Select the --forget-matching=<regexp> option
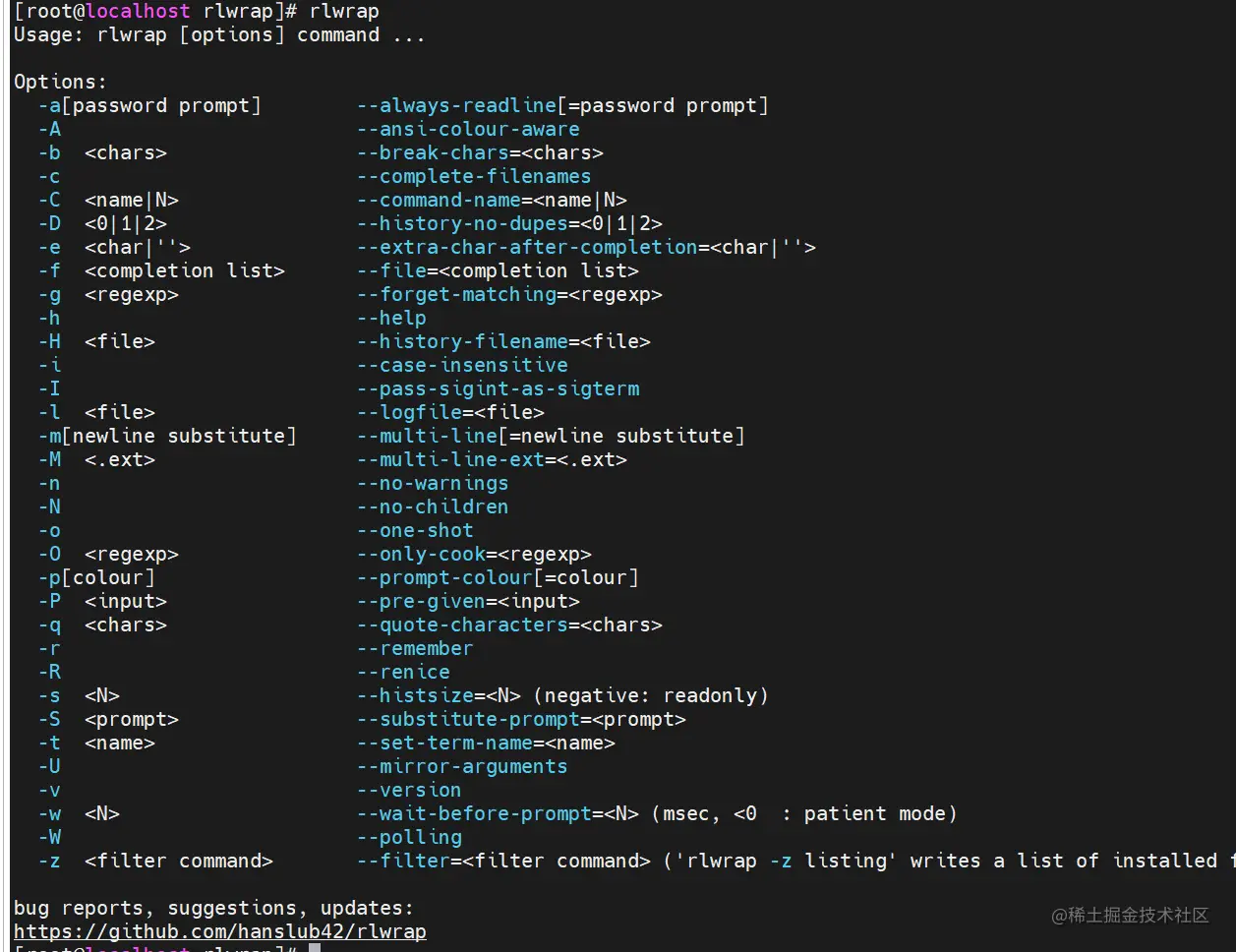 tap(509, 294)
